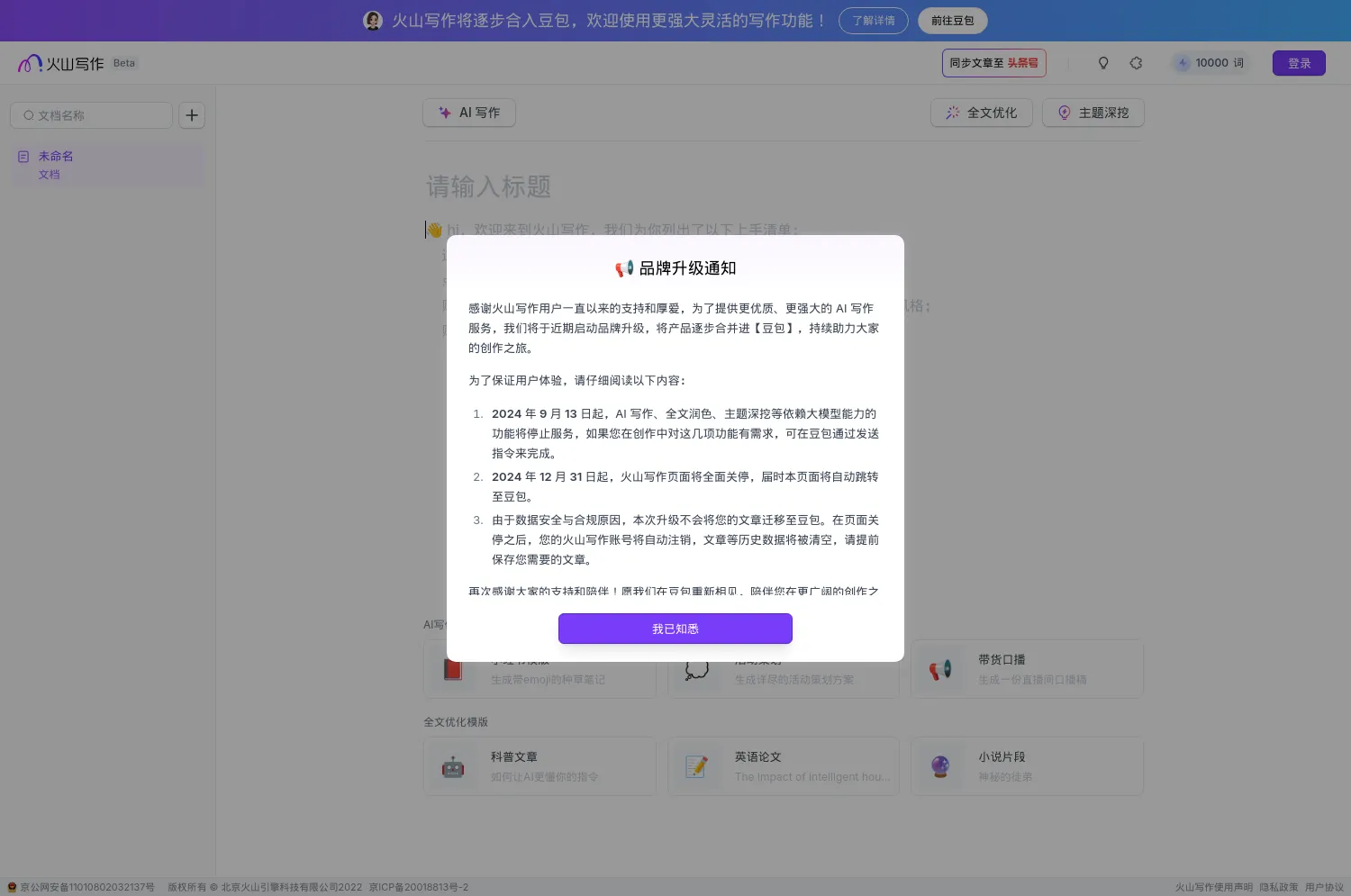Click the plus icon to create document

point(191,115)
